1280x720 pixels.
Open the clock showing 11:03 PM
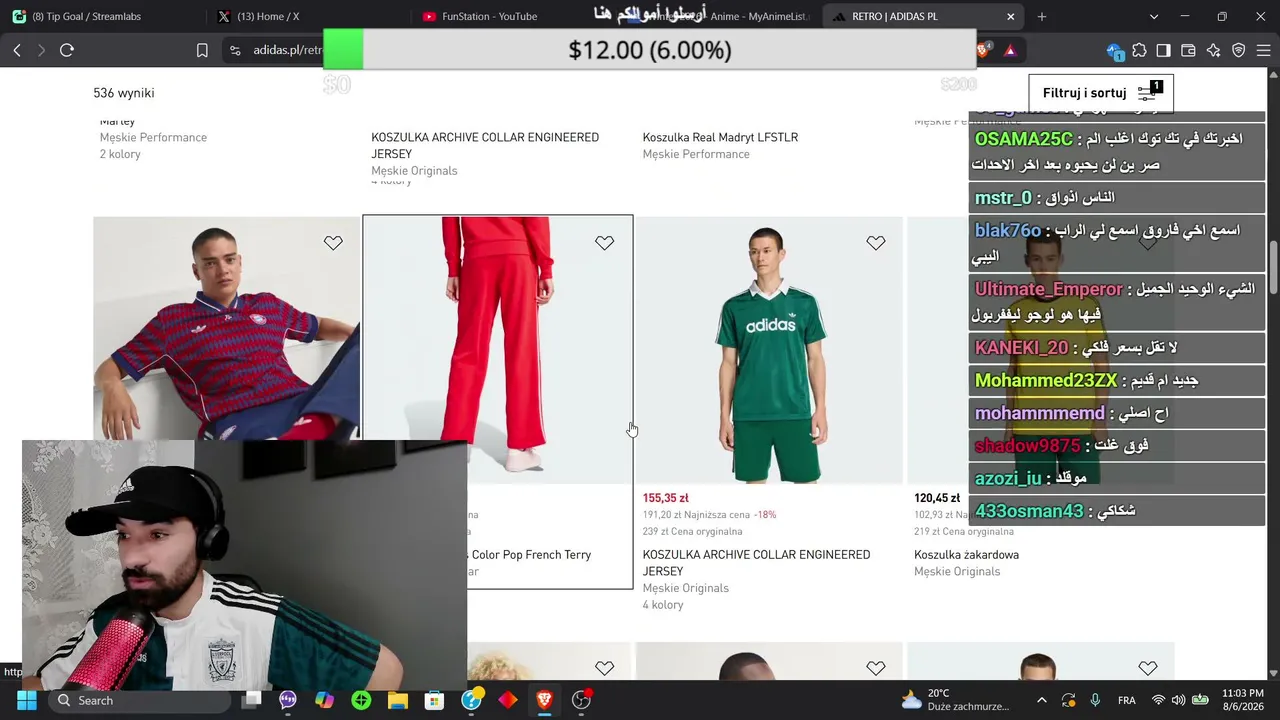(1245, 700)
